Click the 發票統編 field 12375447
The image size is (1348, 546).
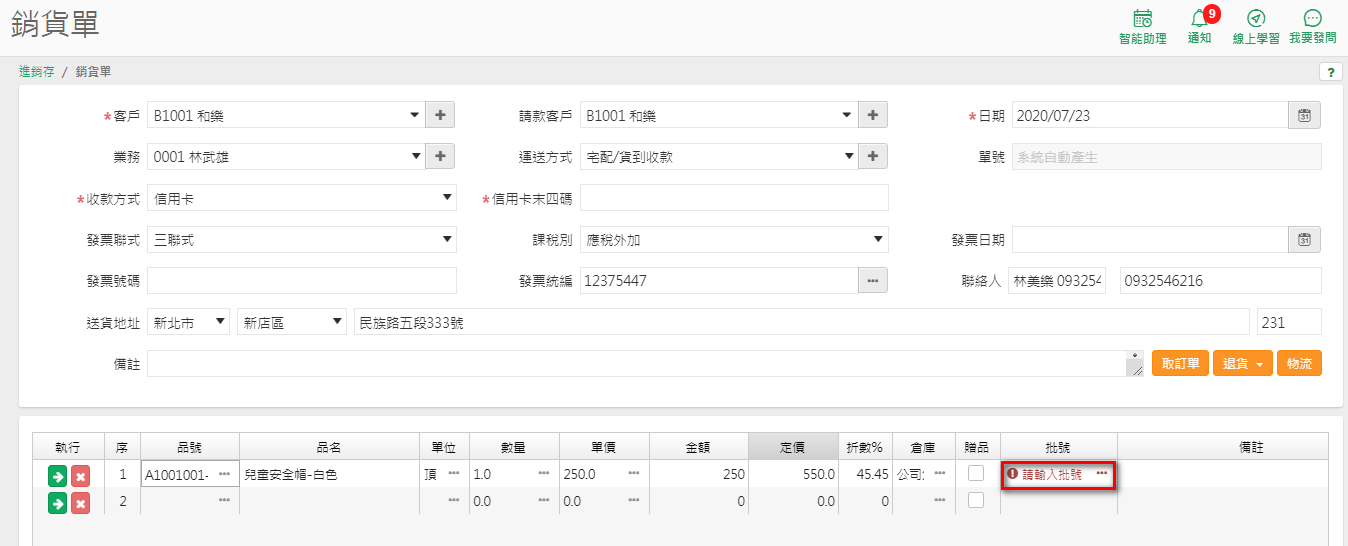point(719,281)
